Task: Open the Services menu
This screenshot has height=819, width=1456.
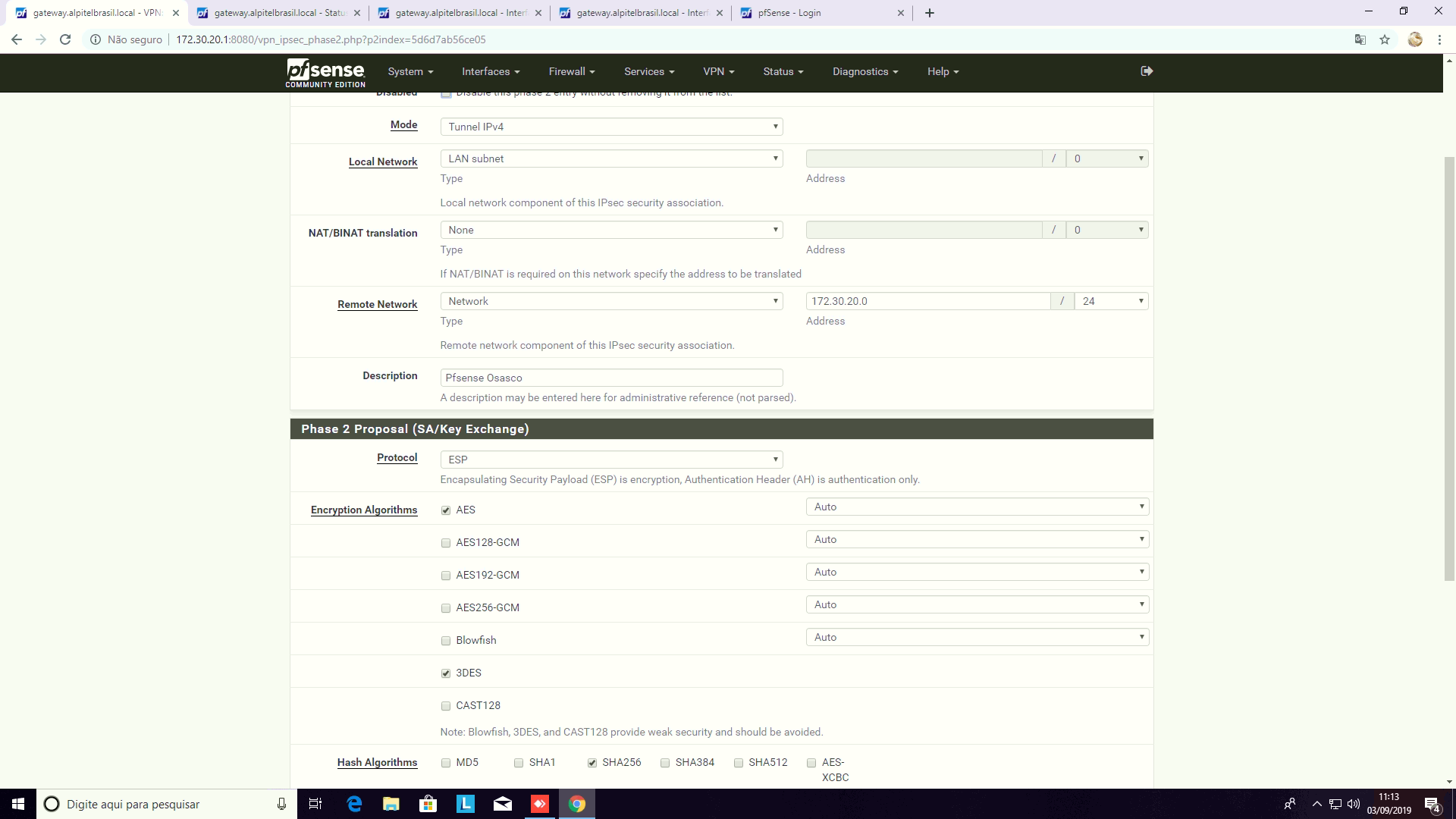Action: point(649,71)
